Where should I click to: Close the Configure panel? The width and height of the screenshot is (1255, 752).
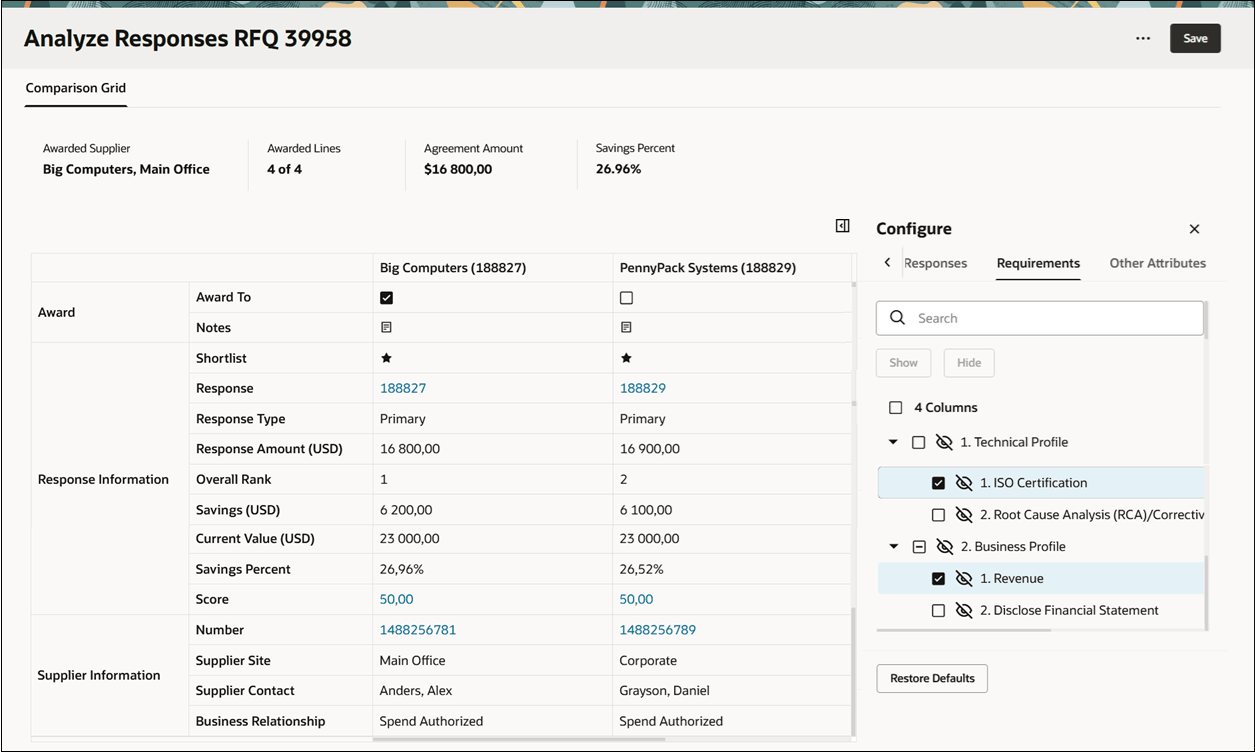click(1194, 229)
